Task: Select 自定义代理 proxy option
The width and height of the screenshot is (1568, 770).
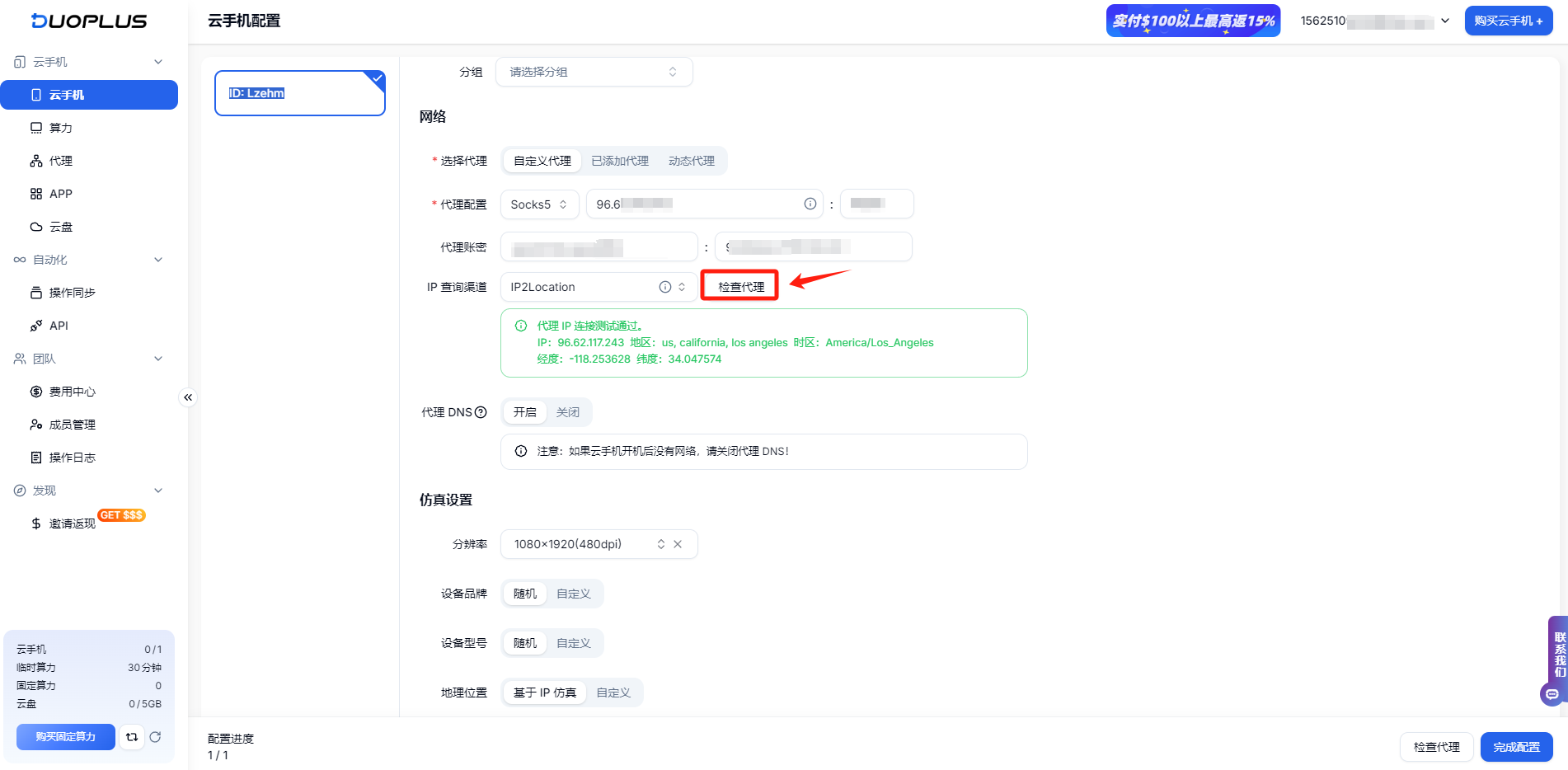Action: (x=542, y=161)
